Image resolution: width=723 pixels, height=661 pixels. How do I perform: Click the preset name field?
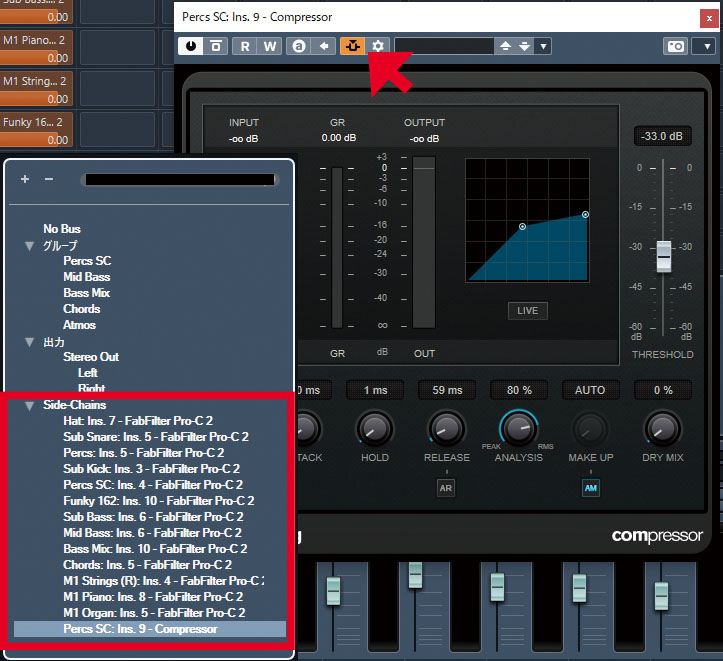point(444,46)
